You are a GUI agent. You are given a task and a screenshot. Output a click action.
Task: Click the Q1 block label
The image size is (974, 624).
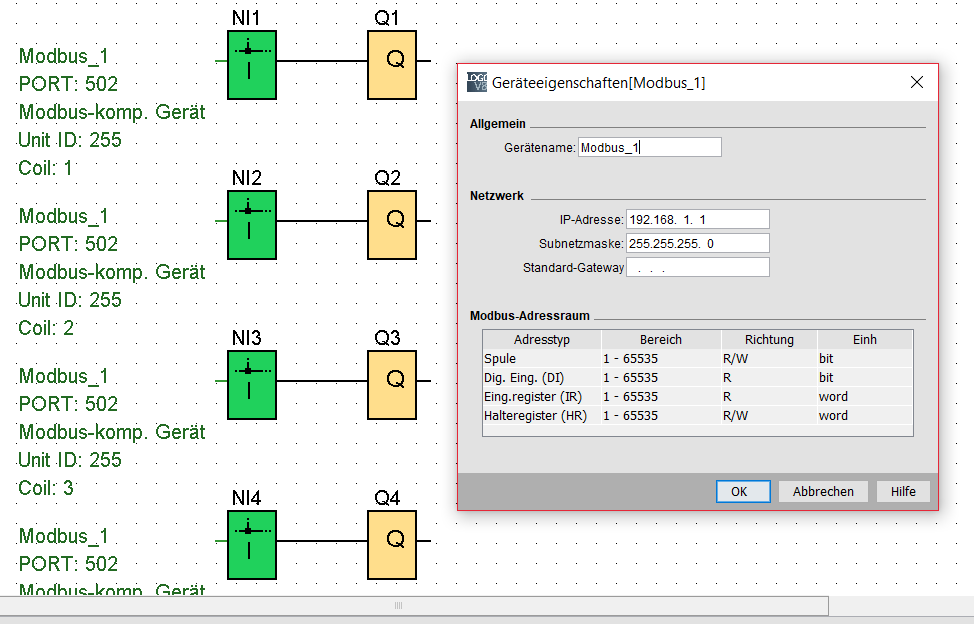click(386, 18)
